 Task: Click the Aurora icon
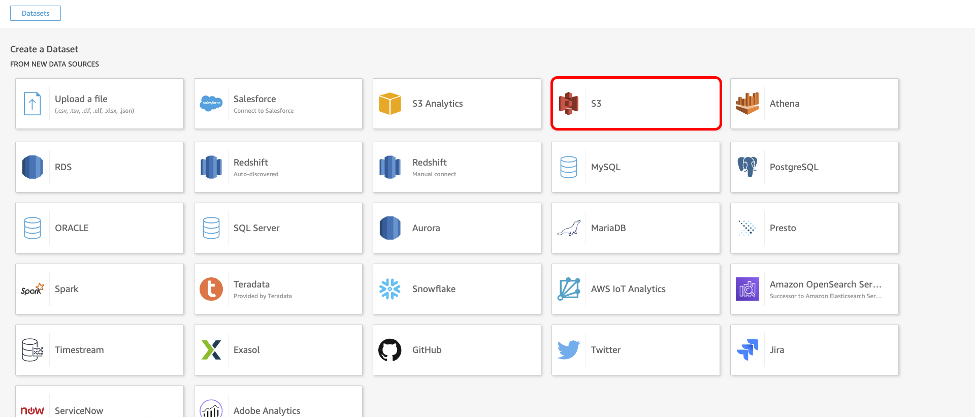(390, 228)
